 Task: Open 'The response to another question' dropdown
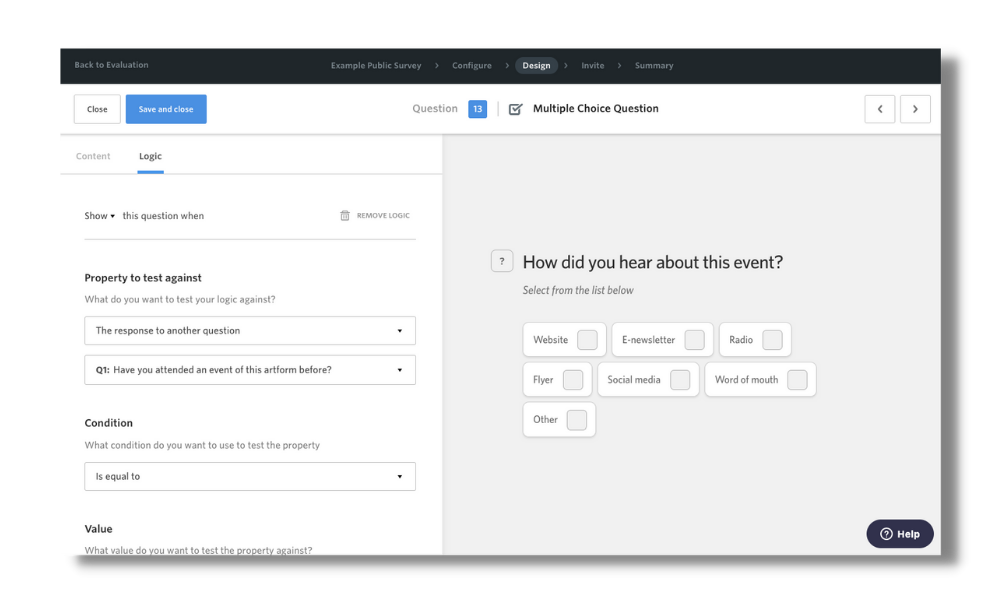point(250,331)
